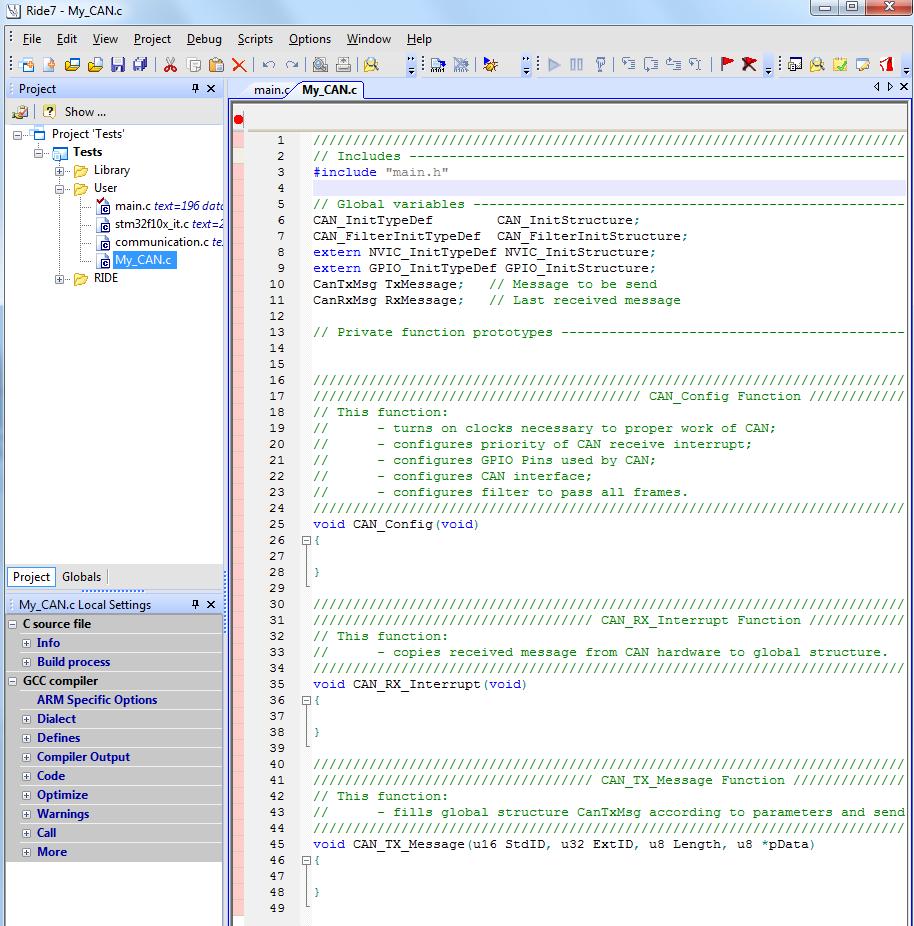Click the Start debug bug icon
This screenshot has height=926, width=914.
[x=490, y=64]
